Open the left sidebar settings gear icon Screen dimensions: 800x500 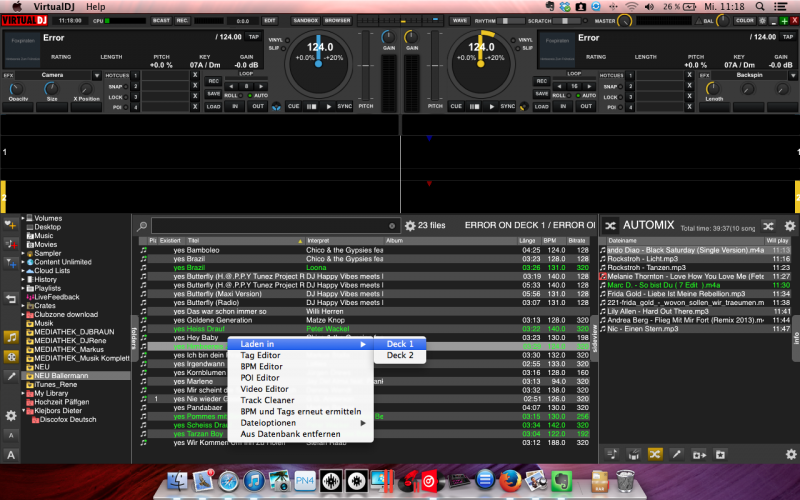tap(10, 415)
